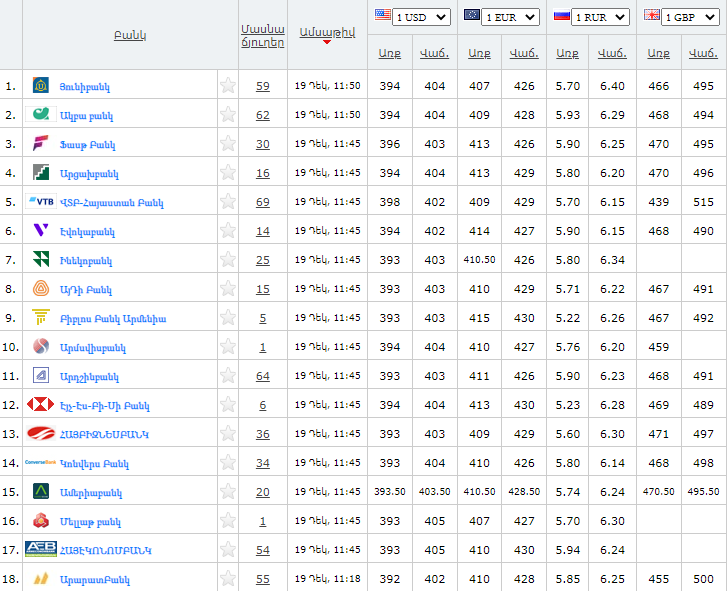Viewport: 728px width, 591px height.
Task: Click the Converse Bank logo
Action: pos(40,463)
